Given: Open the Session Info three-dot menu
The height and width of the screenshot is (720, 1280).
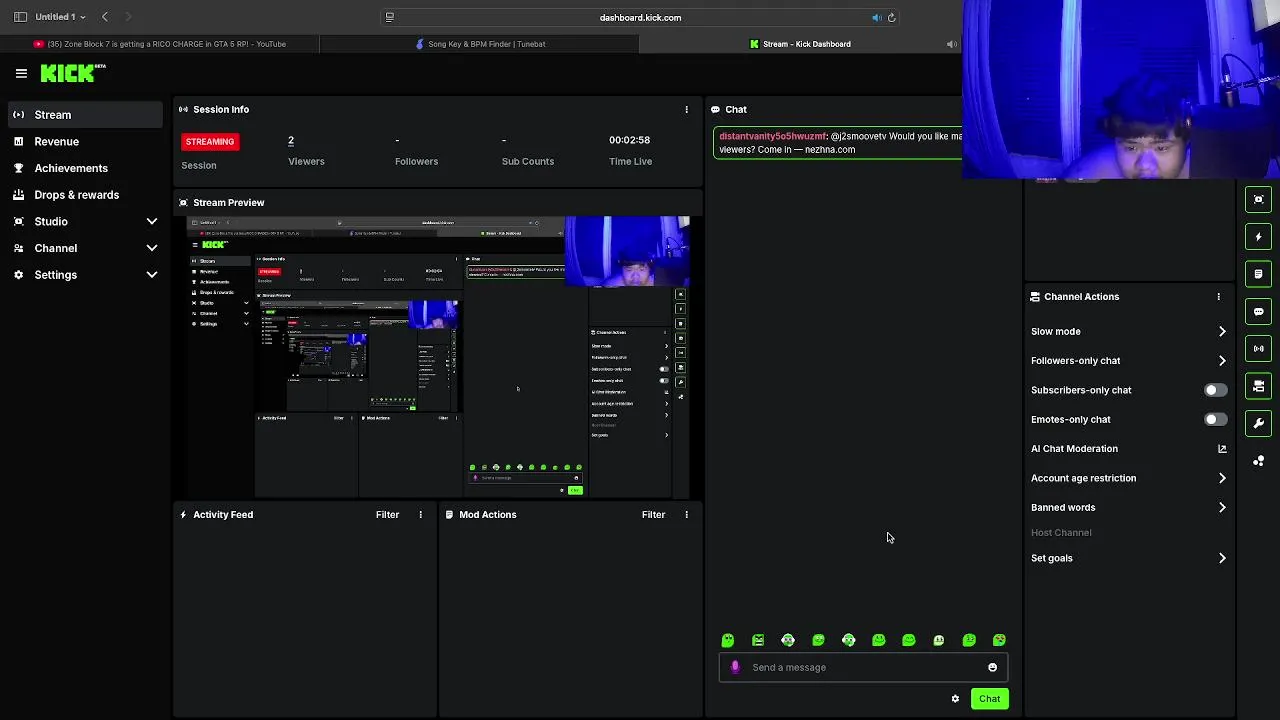Looking at the screenshot, I should [x=686, y=109].
